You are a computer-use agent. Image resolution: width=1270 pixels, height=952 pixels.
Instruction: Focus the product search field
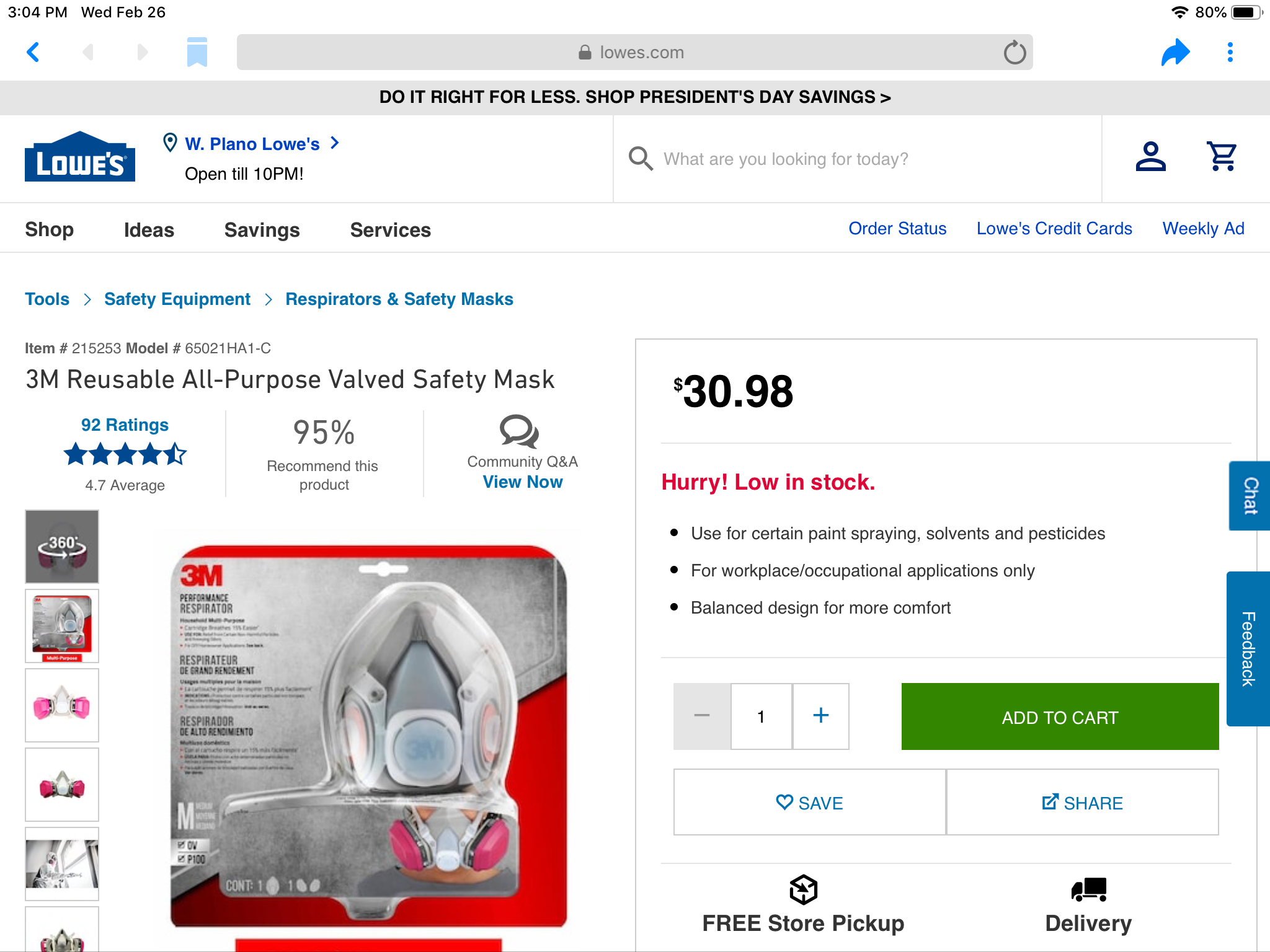(x=856, y=159)
